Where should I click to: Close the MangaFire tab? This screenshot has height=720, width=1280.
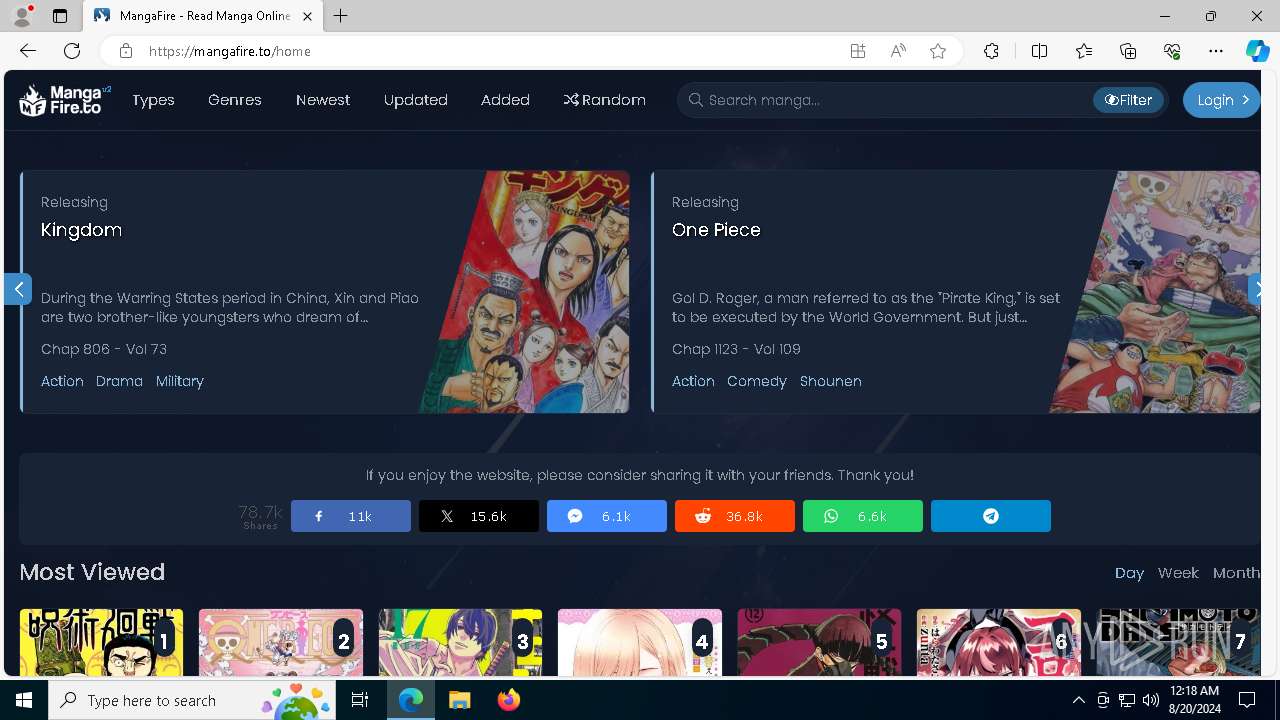coord(308,16)
